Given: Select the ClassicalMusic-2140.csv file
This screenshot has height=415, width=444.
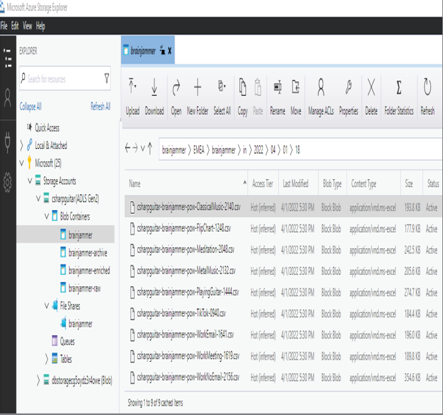Looking at the screenshot, I should pos(188,207).
